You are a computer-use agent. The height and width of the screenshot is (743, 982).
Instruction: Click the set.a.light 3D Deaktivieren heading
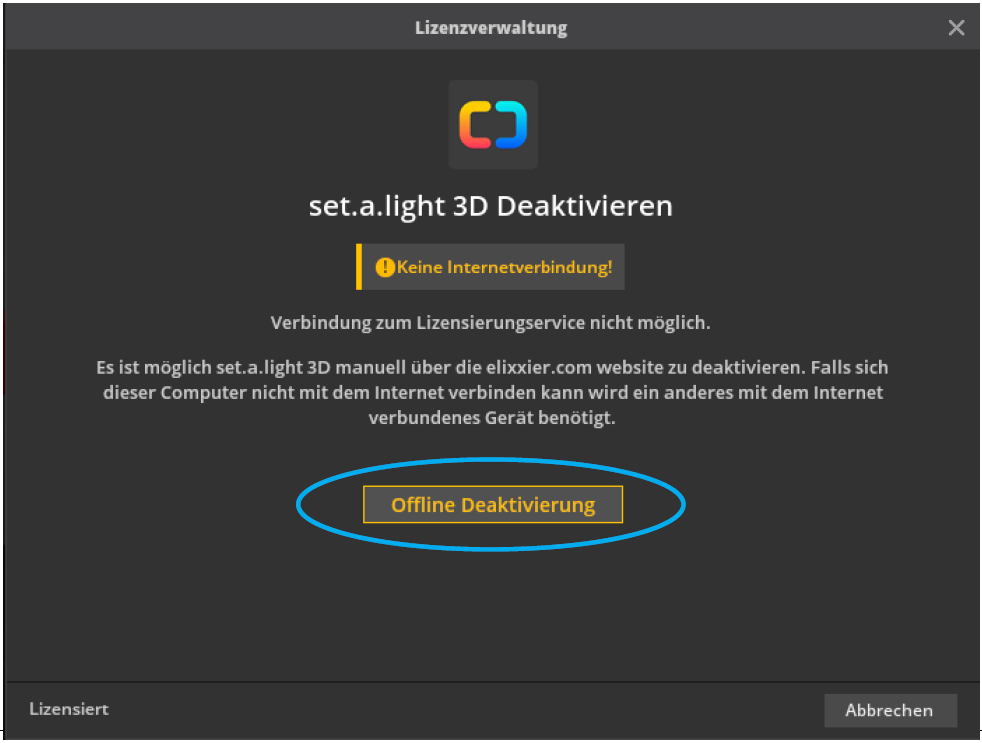coord(491,206)
